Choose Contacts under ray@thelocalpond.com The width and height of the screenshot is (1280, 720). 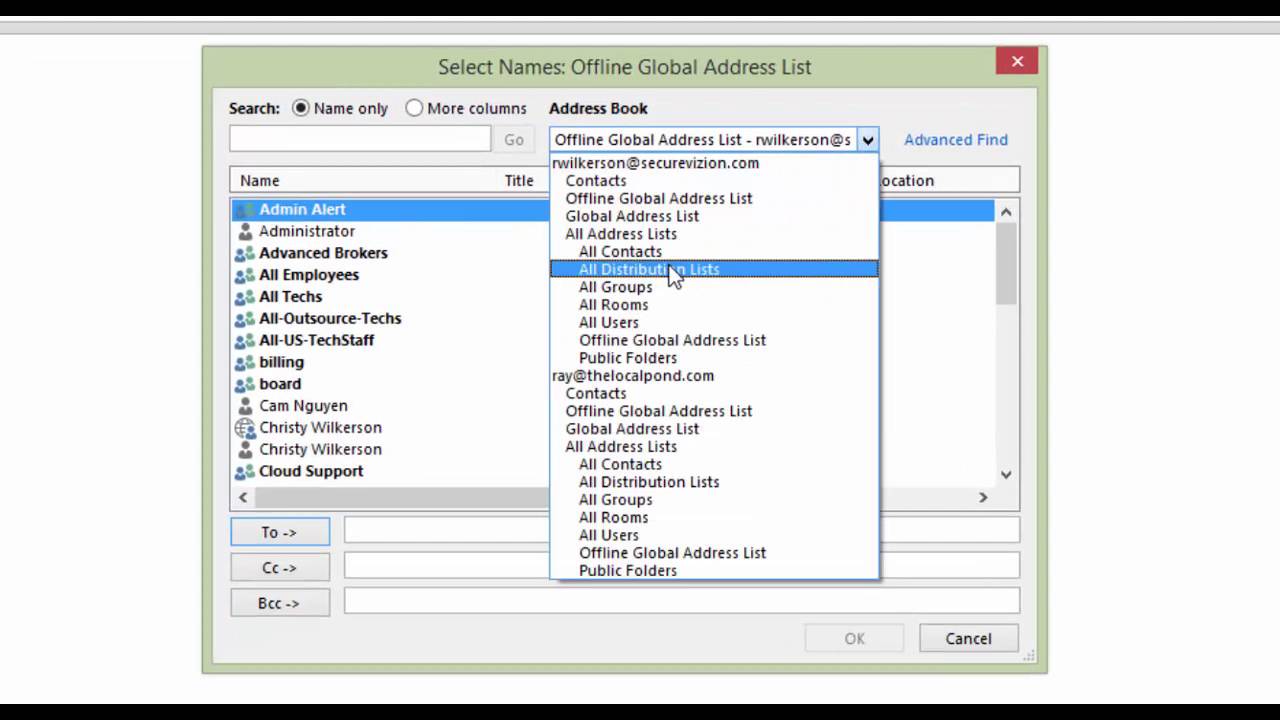coord(596,394)
